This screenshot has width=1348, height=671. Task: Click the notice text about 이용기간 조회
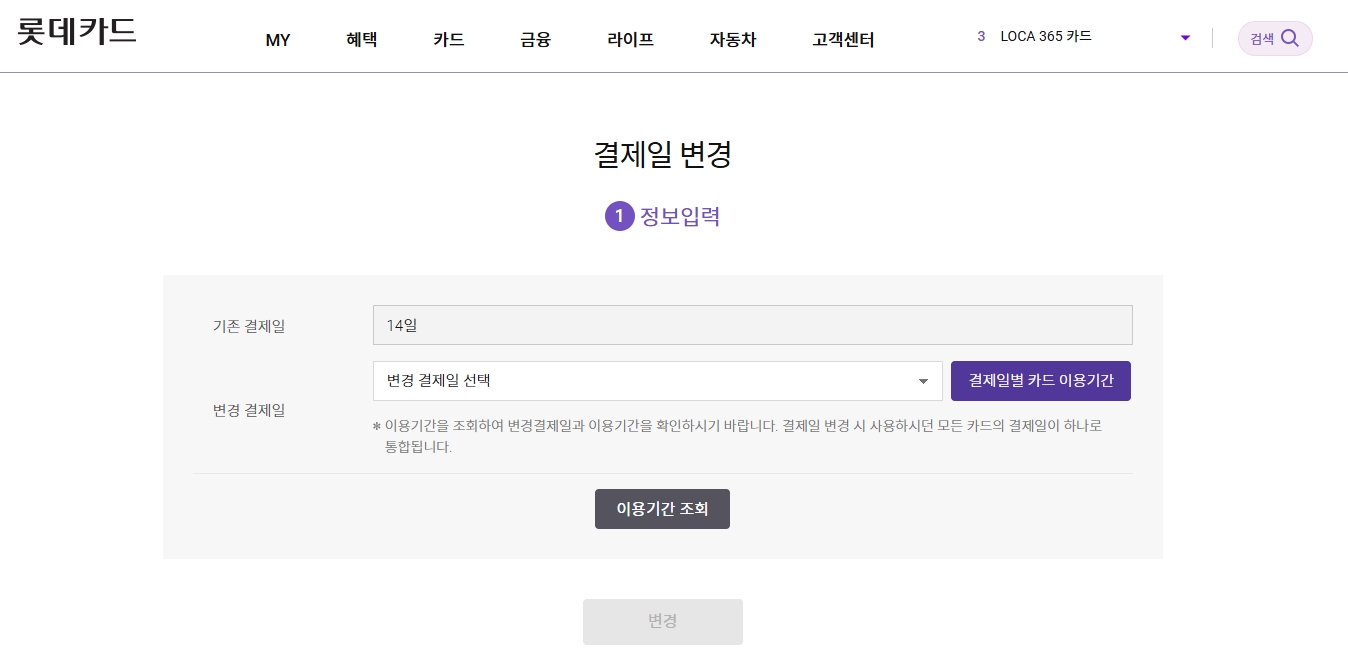click(737, 436)
